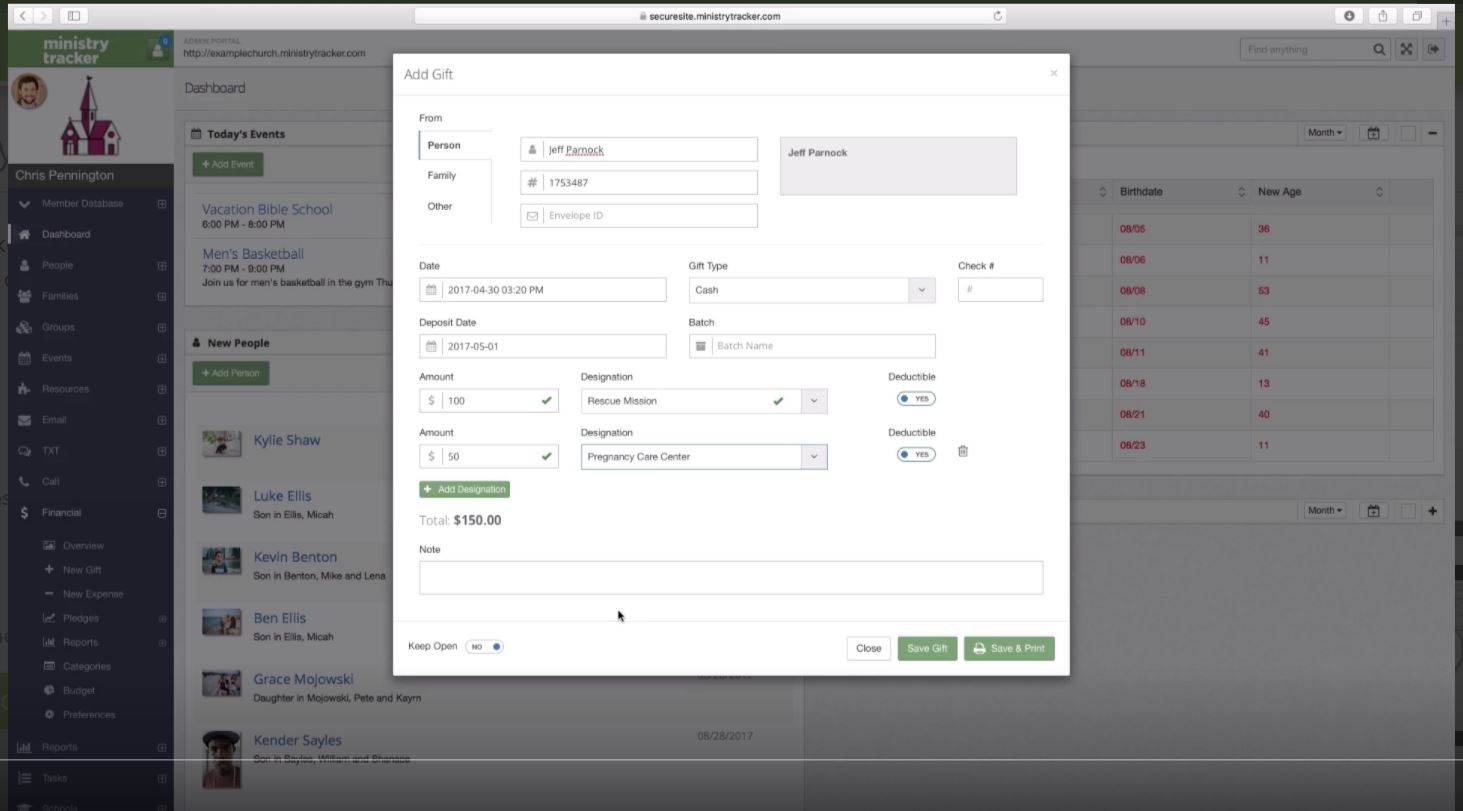The height and width of the screenshot is (811, 1463).
Task: Open Budget in Financial menu
Action: [79, 690]
